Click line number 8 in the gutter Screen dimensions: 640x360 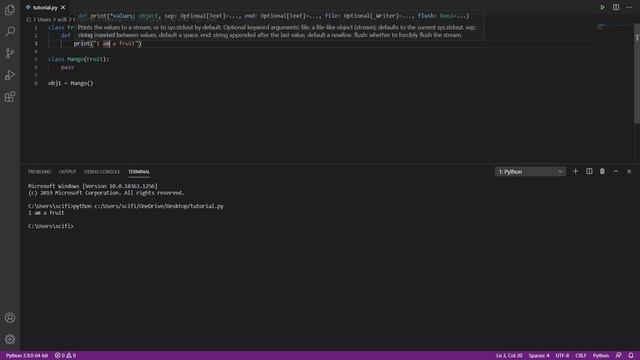[x=36, y=83]
